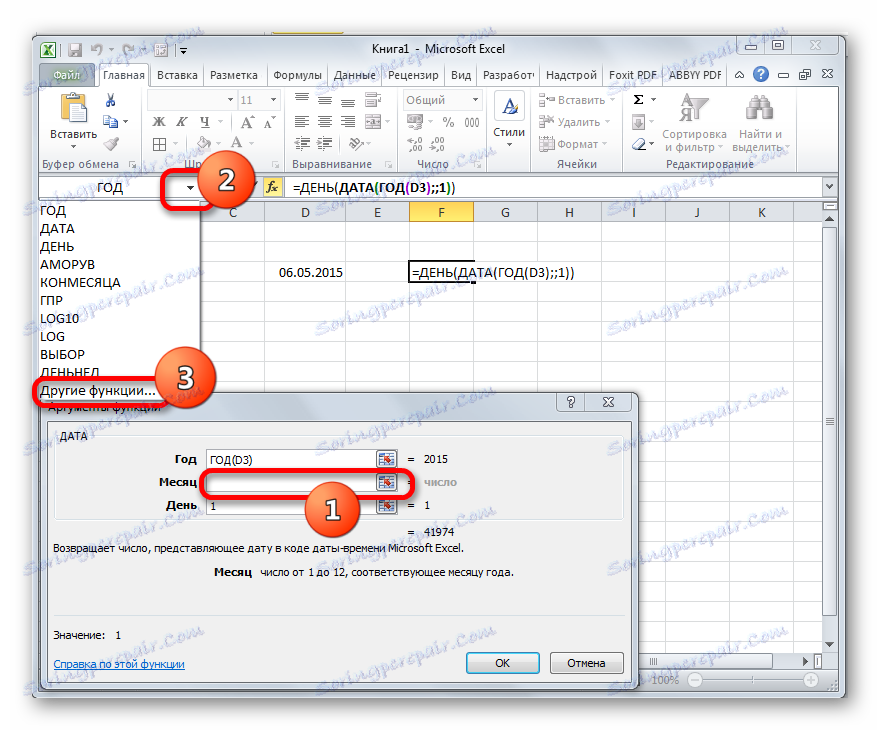Toggle italic formatting К
The image size is (880, 730).
180,121
